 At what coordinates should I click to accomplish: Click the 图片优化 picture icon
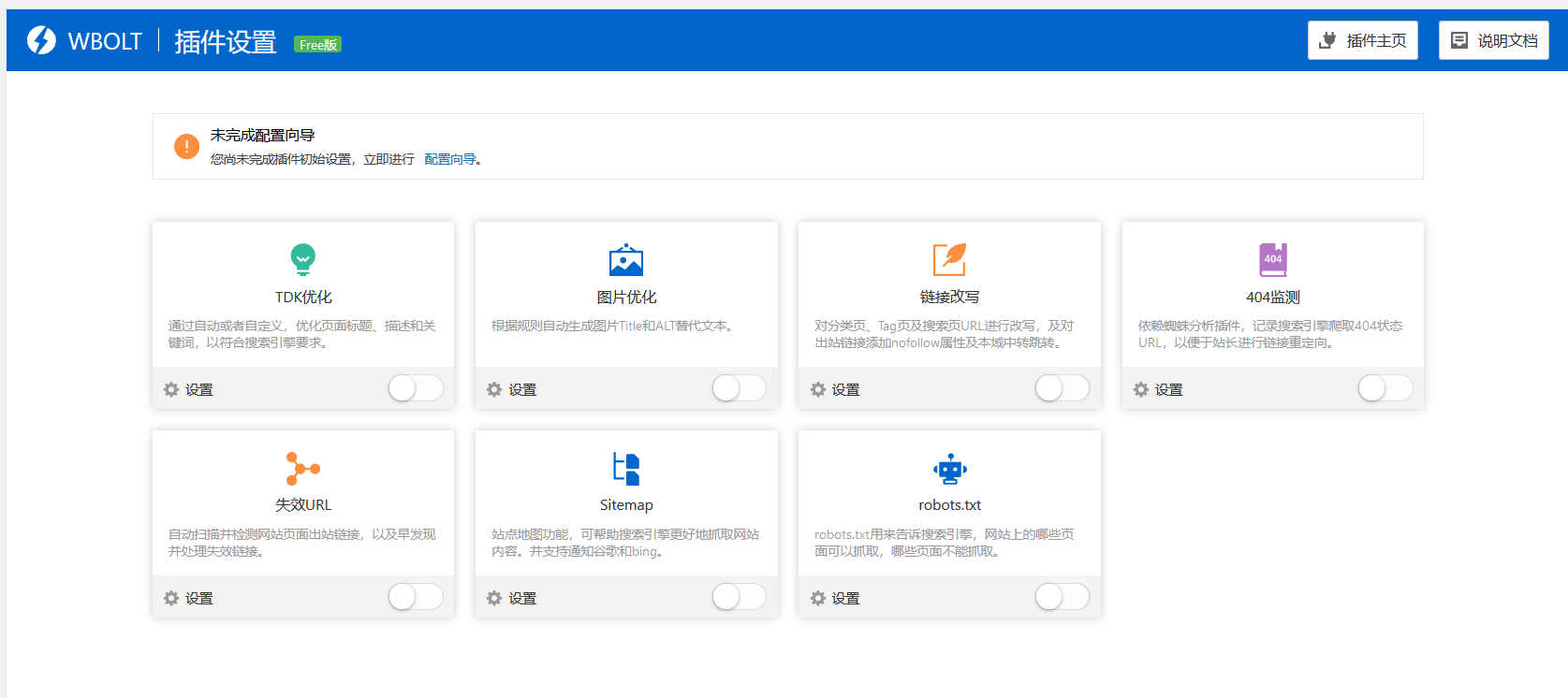[x=626, y=260]
